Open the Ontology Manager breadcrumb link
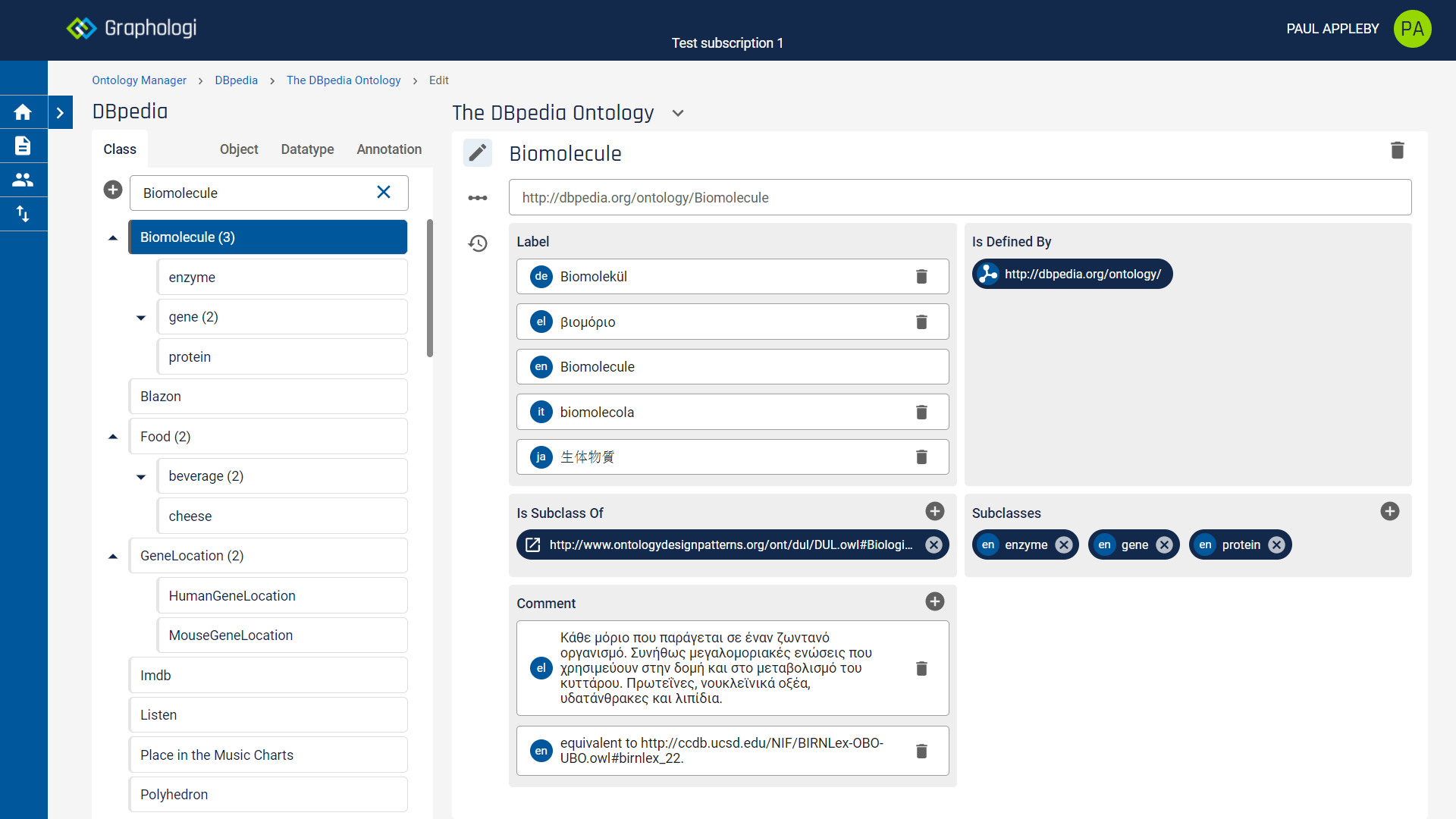Viewport: 1456px width, 819px height. pos(139,80)
